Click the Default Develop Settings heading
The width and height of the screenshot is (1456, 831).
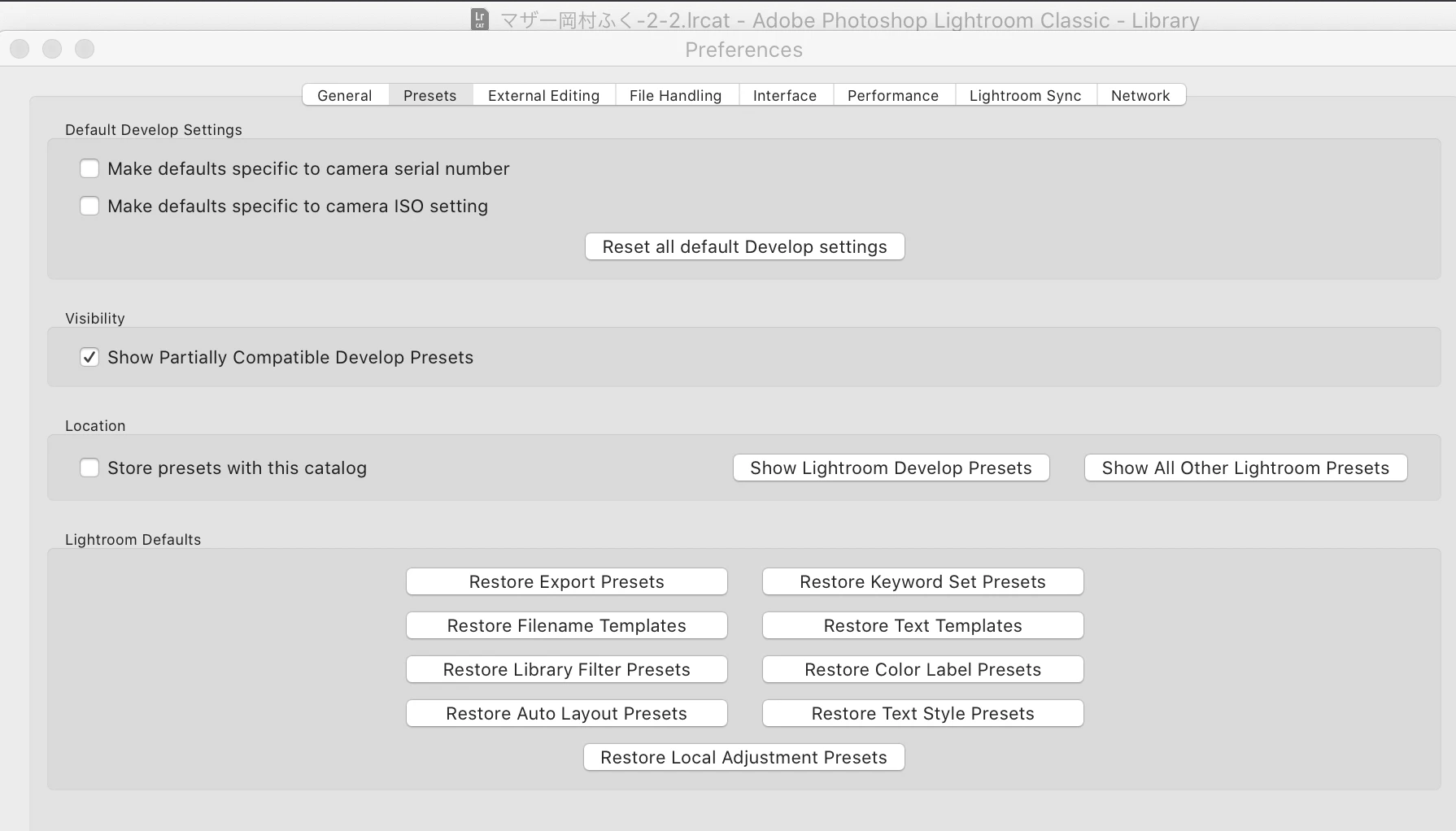pyautogui.click(x=154, y=129)
